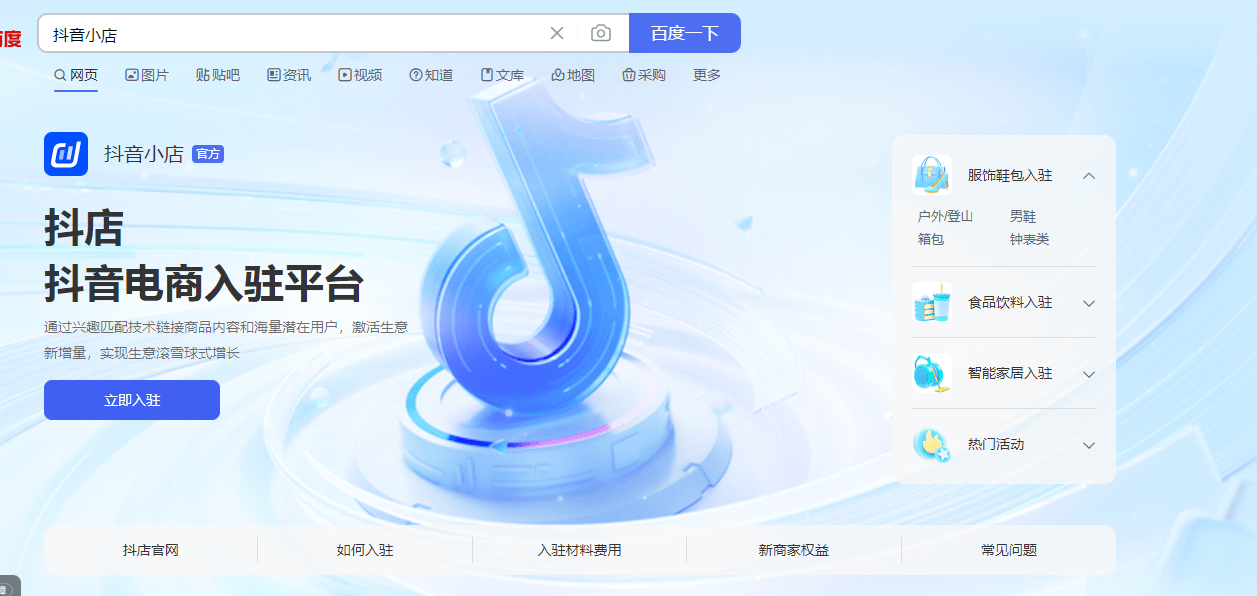Click the camera icon for image search
The height and width of the screenshot is (596, 1257).
(x=599, y=32)
